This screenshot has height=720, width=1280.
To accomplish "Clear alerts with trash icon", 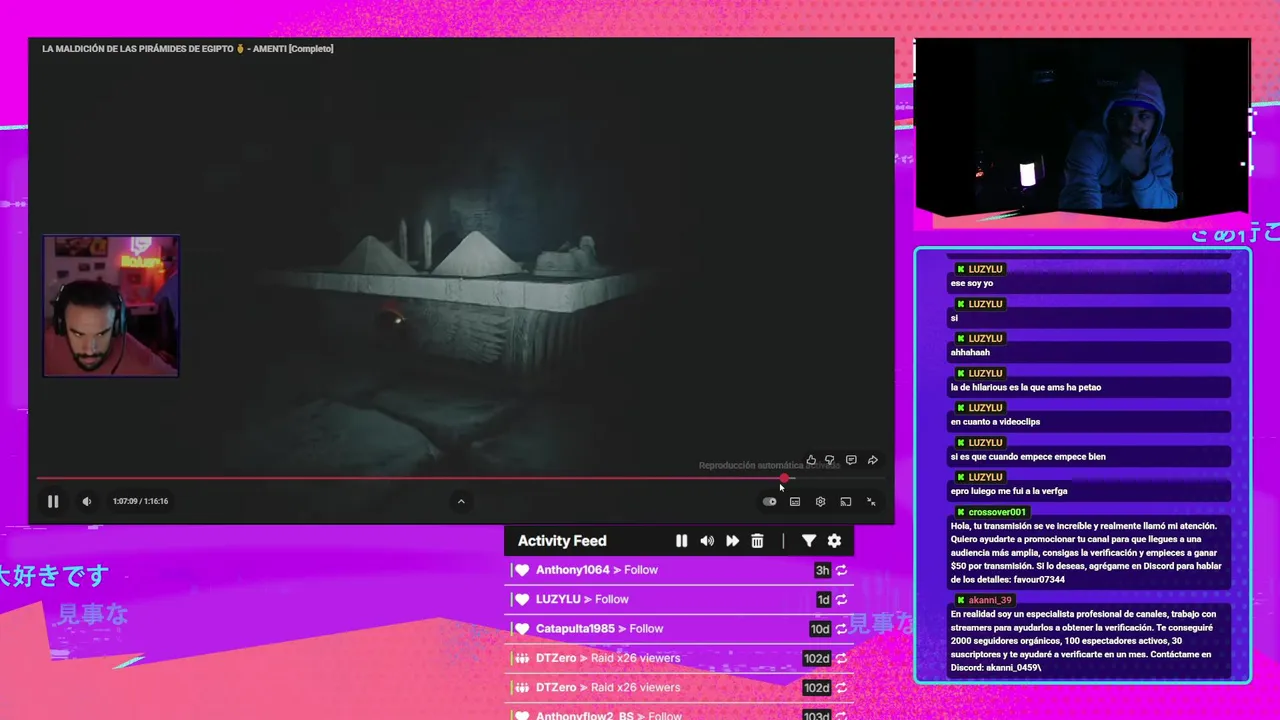I will (757, 541).
